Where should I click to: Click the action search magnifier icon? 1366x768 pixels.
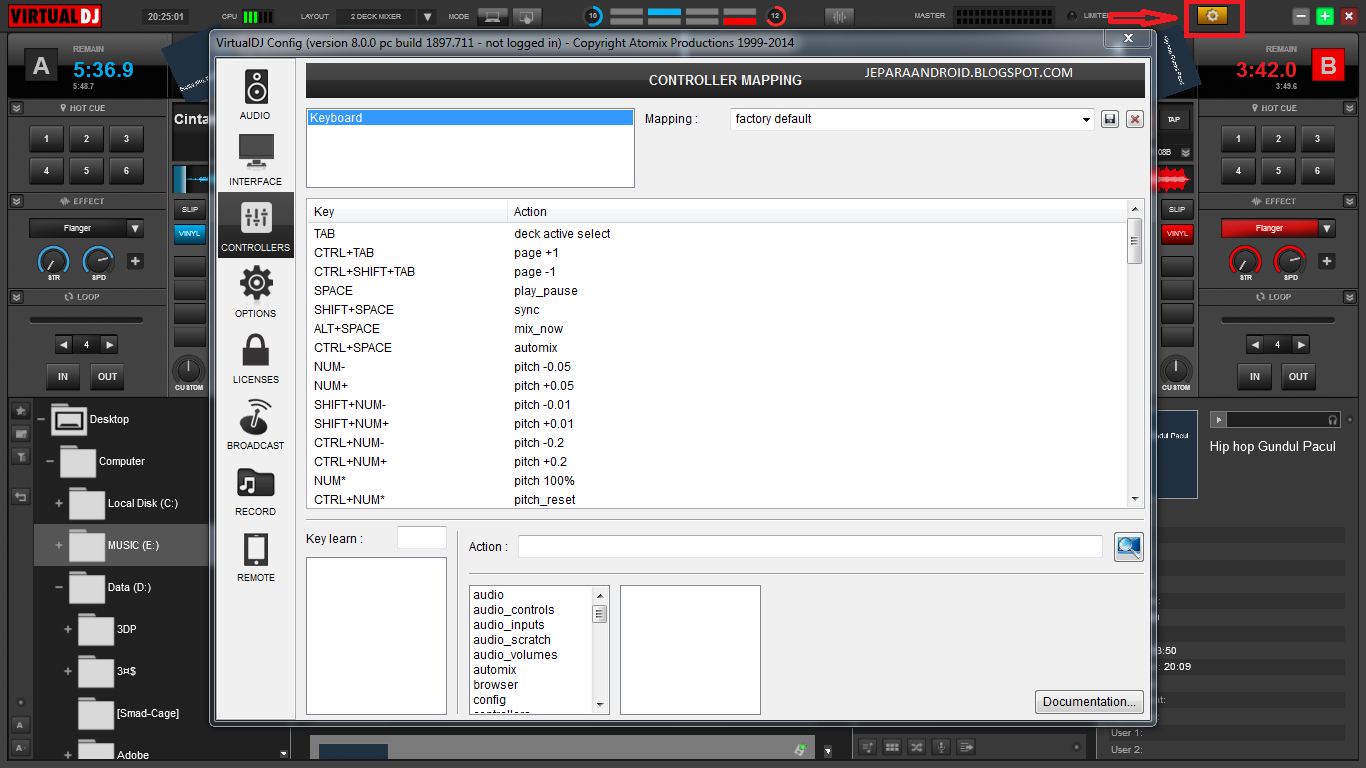pos(1129,547)
